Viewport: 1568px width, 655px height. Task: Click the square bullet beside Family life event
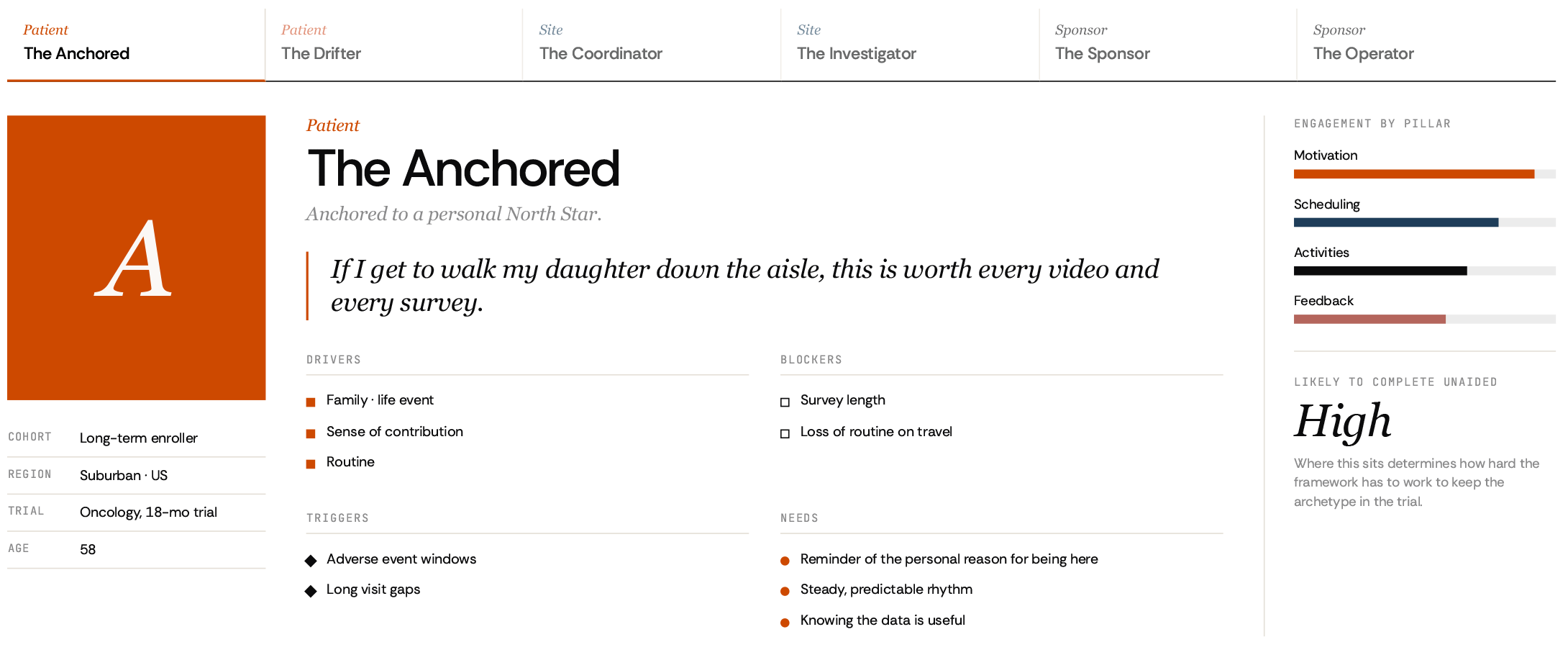tap(311, 402)
